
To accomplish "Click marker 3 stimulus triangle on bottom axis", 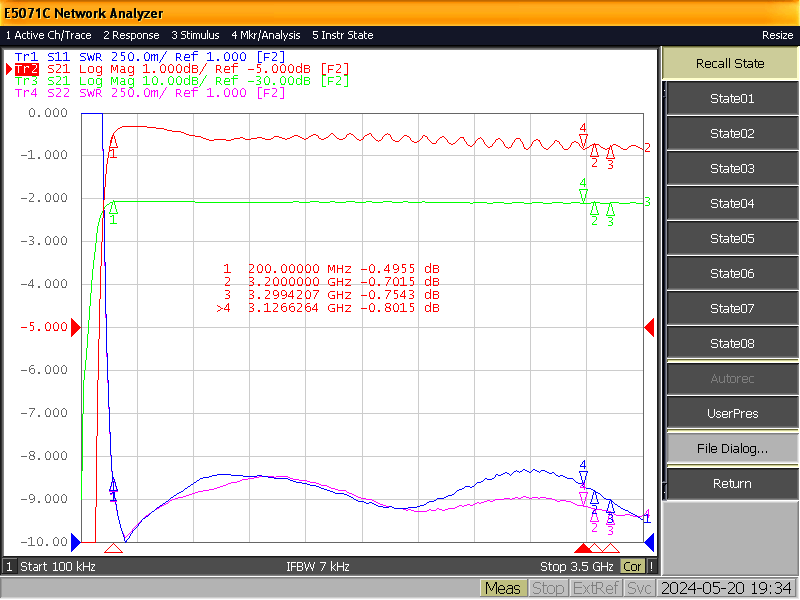I will coord(611,548).
